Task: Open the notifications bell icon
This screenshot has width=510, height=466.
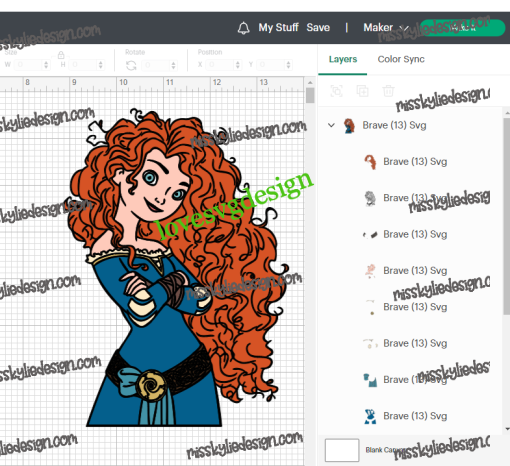Action: [243, 28]
